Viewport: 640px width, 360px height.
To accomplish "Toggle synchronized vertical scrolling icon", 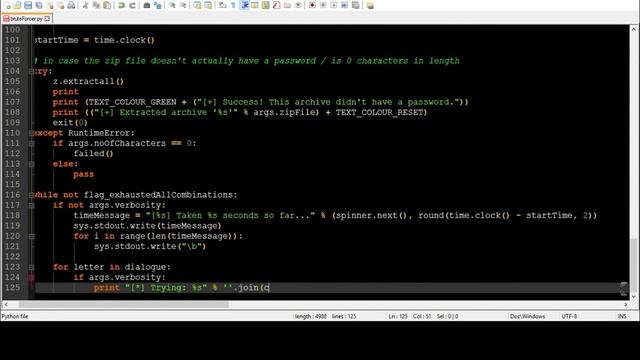I will 197,5.
